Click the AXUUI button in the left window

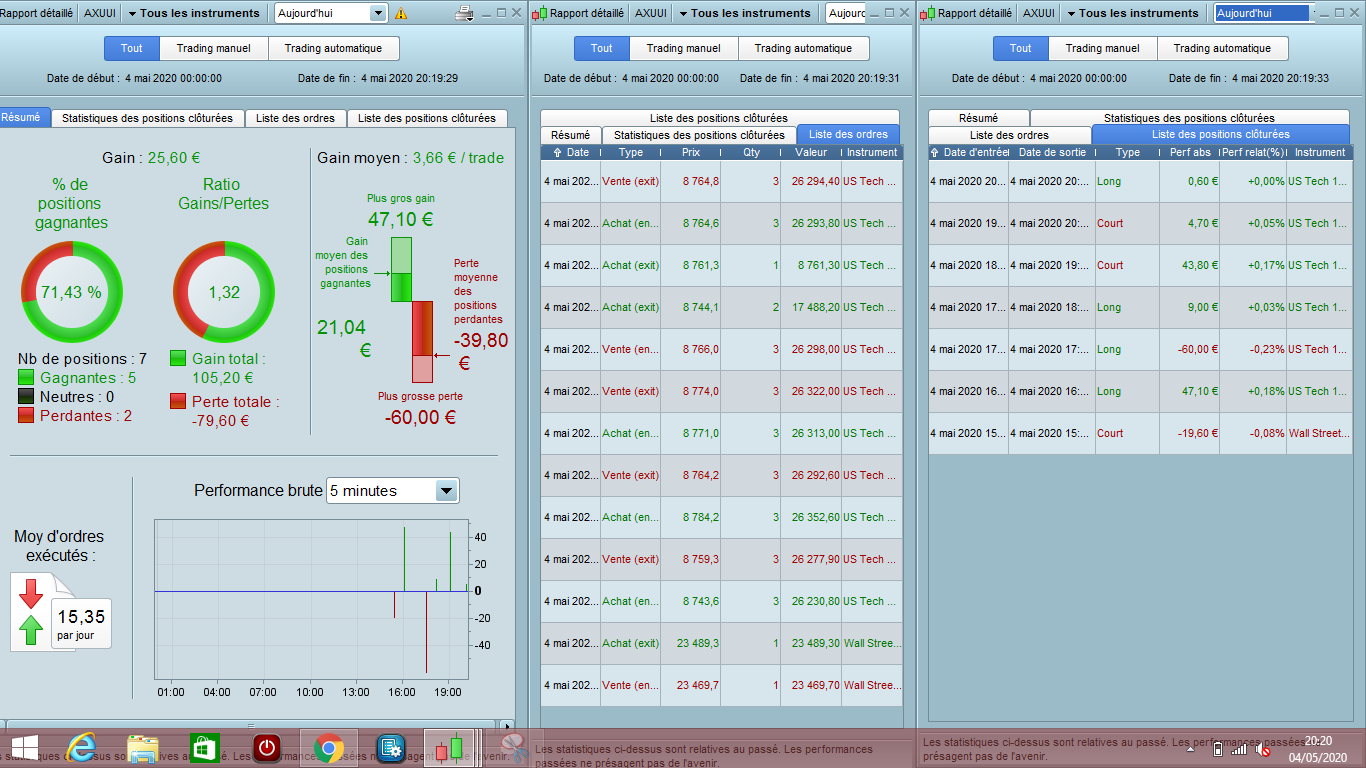(99, 13)
